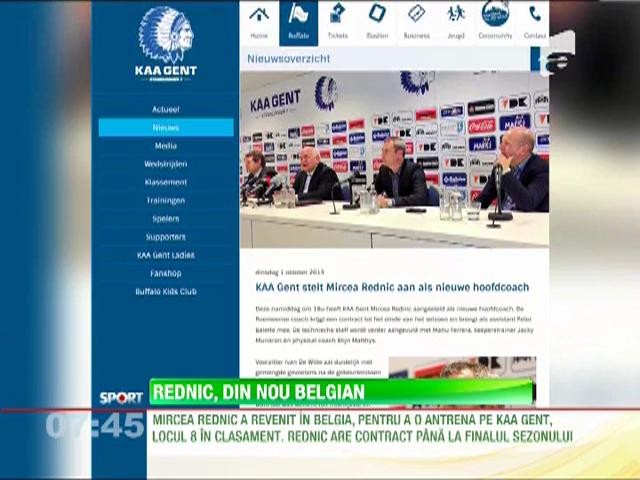Open Trainingen menu item
Image resolution: width=640 pixels, height=480 pixels.
pos(166,200)
